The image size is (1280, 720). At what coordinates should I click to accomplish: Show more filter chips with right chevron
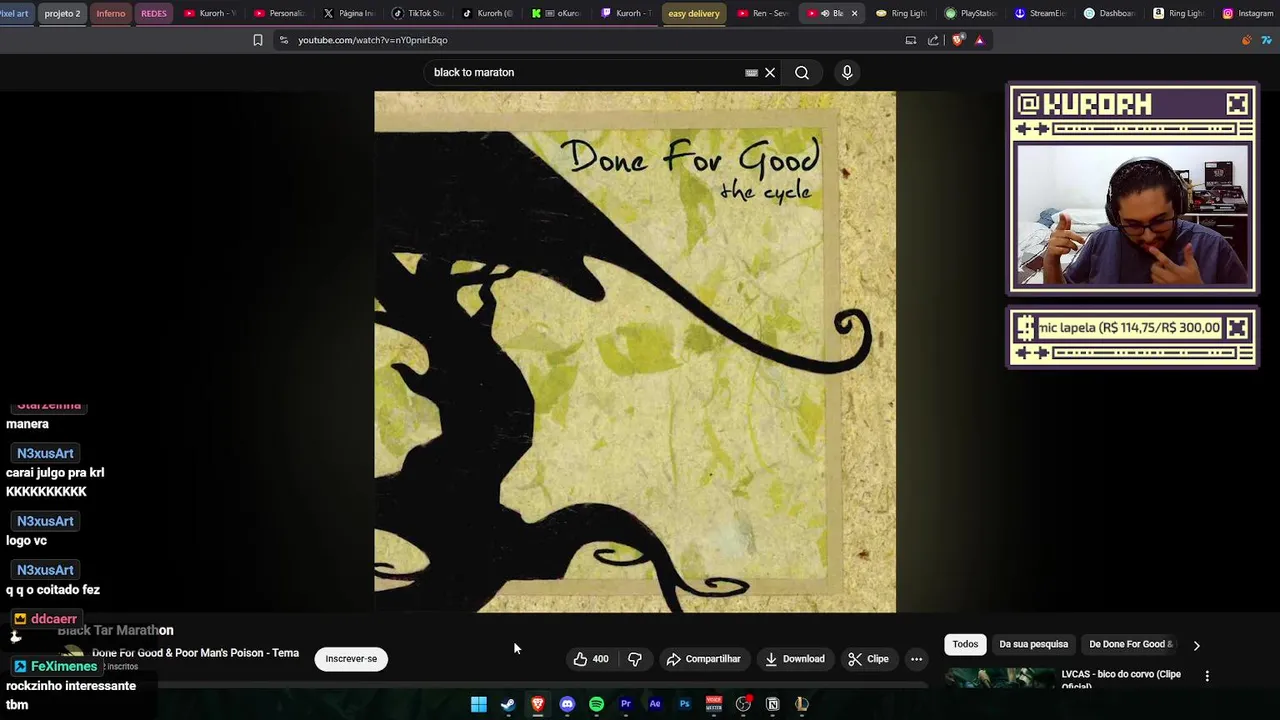[x=1197, y=645]
